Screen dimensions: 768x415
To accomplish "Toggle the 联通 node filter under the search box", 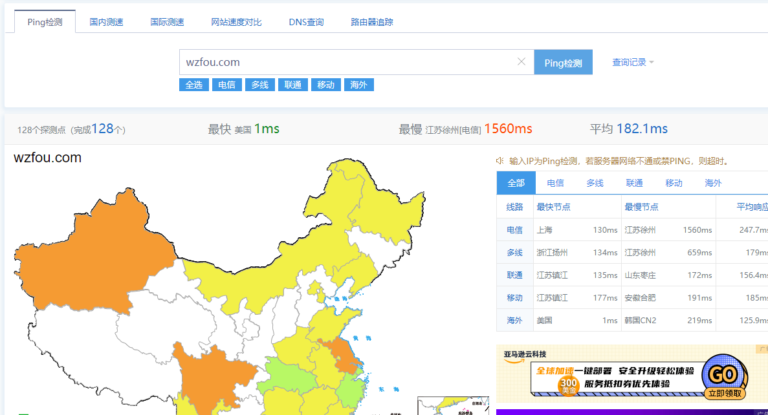I will pyautogui.click(x=292, y=85).
